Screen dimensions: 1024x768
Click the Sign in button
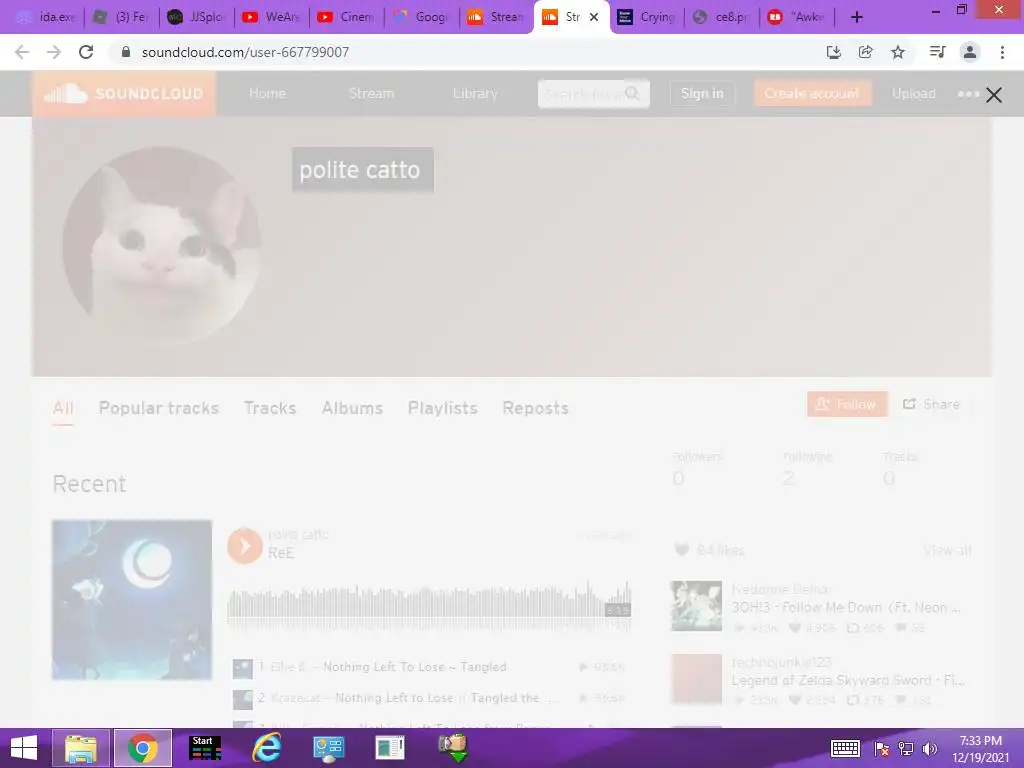[702, 93]
